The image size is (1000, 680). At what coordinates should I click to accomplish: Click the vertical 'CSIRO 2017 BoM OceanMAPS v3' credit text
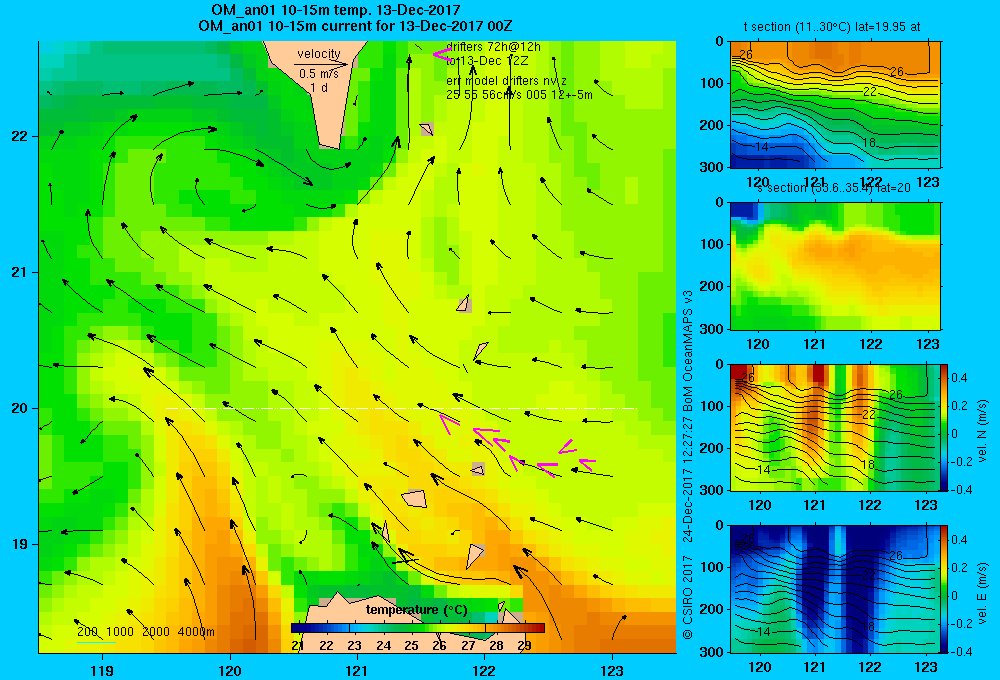pos(688,464)
